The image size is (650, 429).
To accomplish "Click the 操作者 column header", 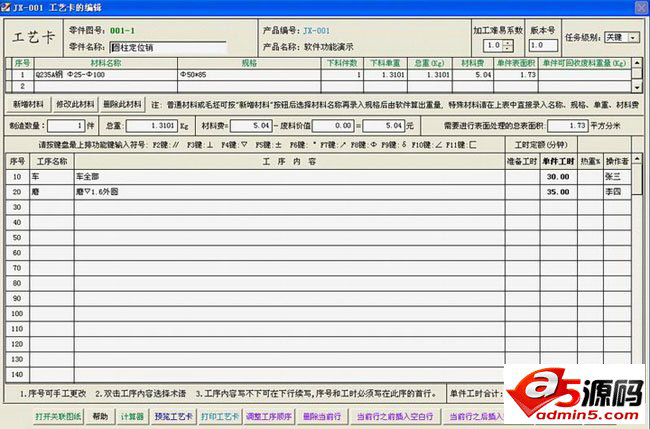I will [617, 161].
